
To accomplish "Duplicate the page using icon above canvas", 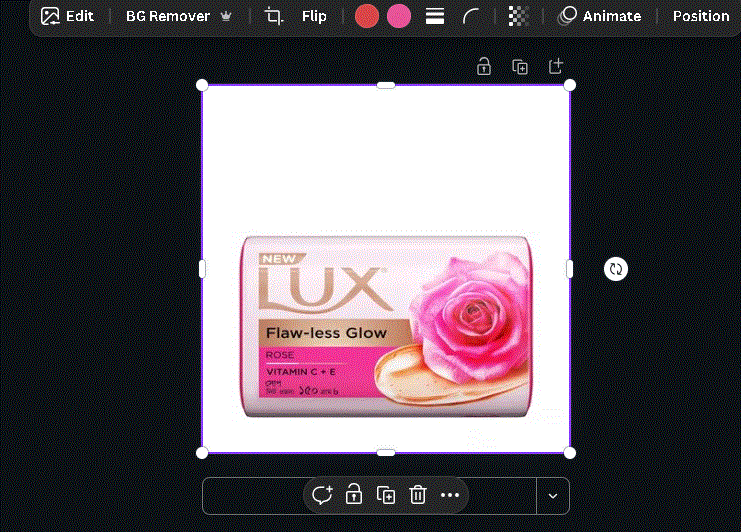I will [520, 67].
